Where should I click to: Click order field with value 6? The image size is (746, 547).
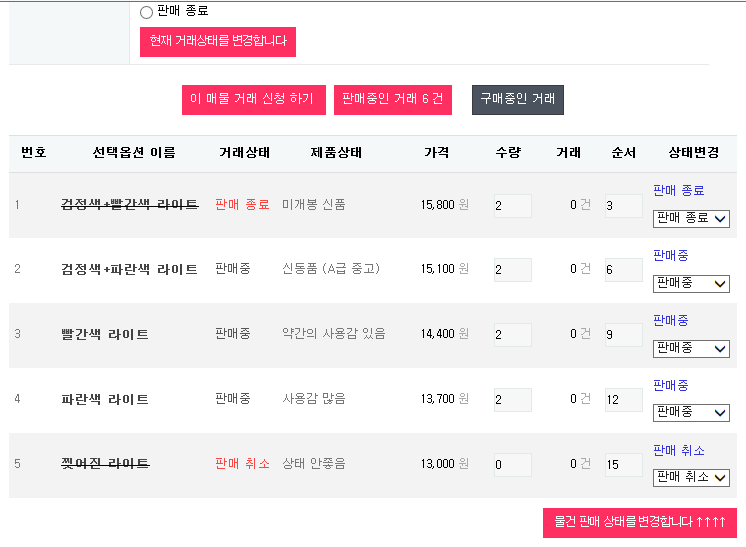tap(623, 270)
